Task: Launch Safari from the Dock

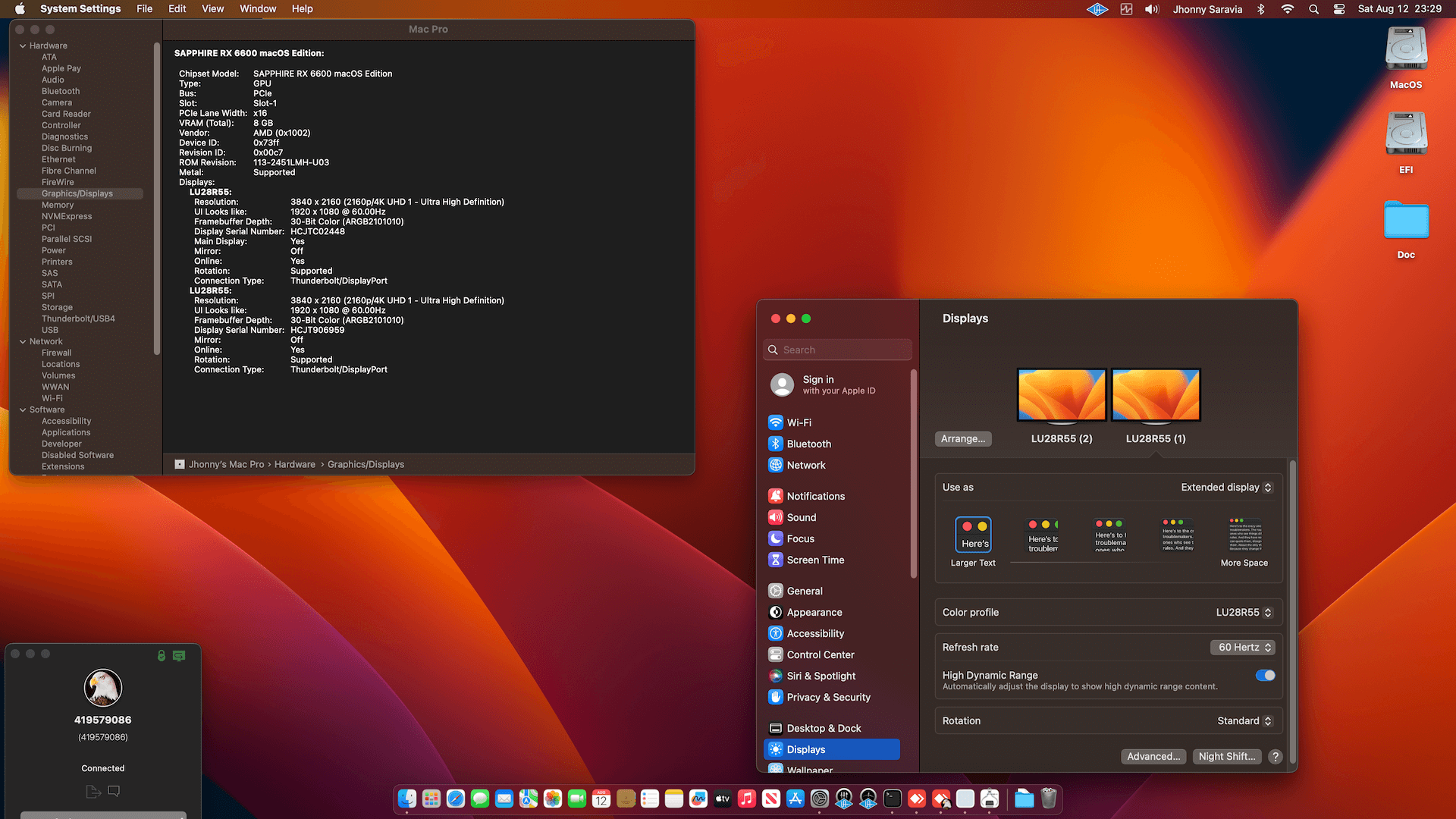Action: 456,799
